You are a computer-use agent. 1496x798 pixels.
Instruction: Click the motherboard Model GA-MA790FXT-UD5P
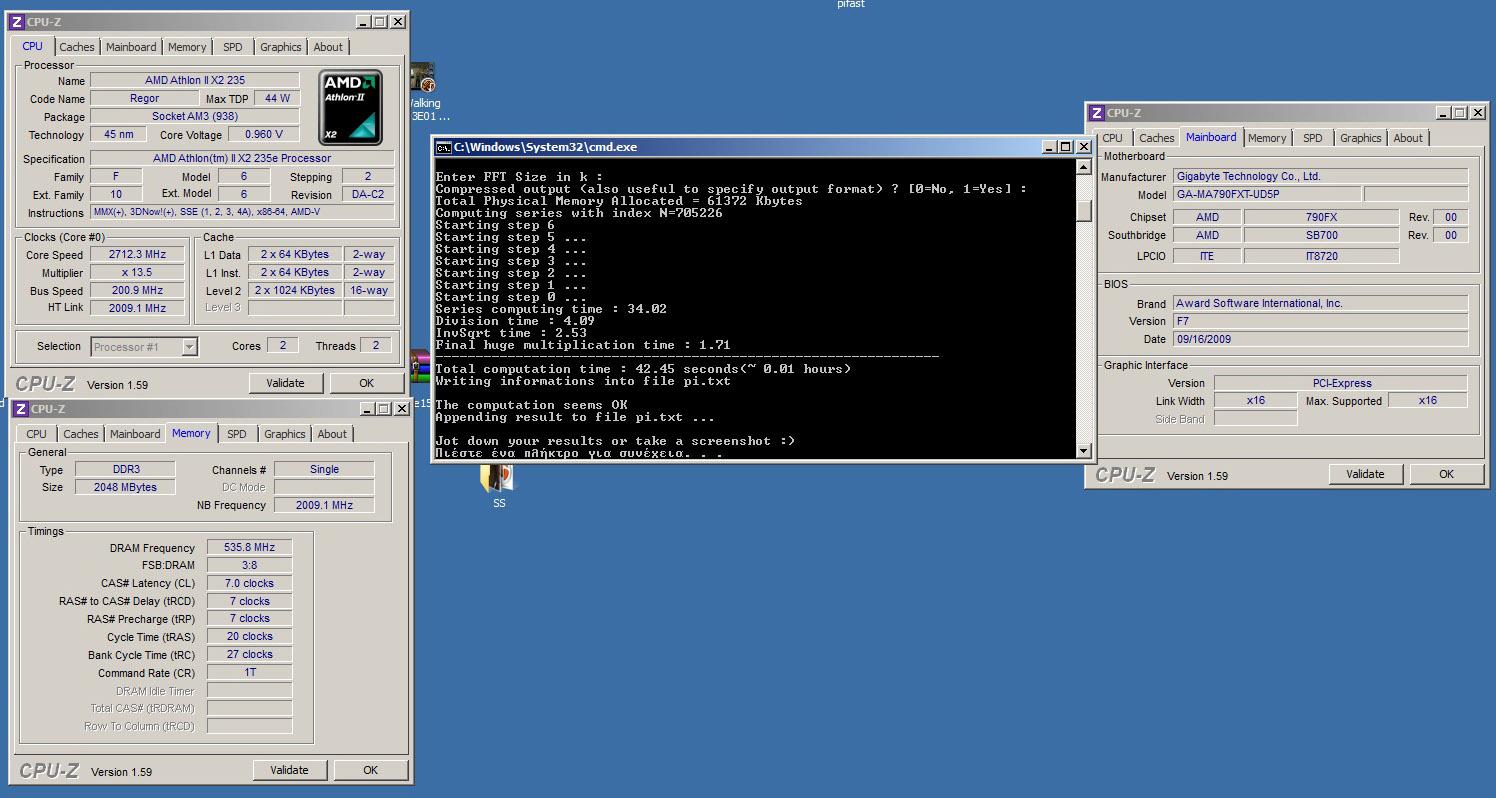[x=1266, y=194]
